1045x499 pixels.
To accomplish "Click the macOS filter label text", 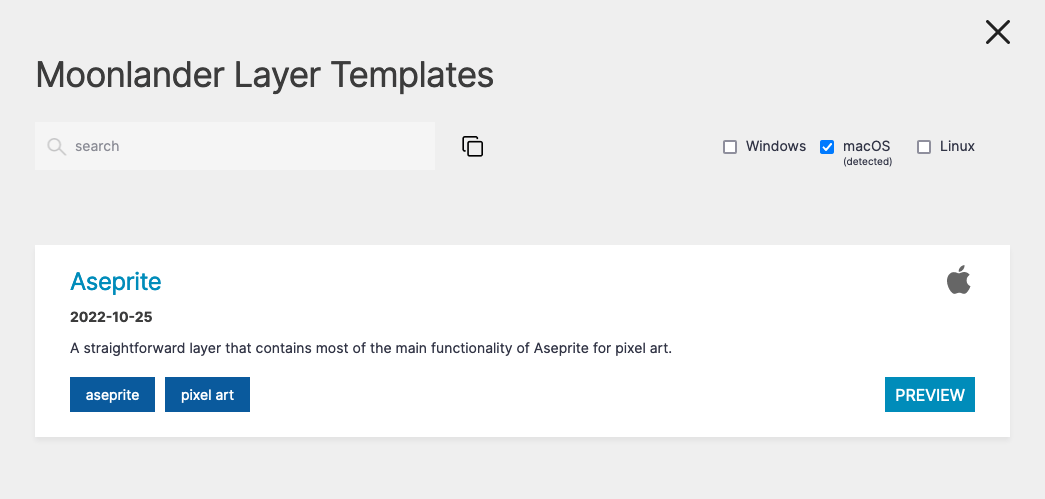I will (866, 146).
